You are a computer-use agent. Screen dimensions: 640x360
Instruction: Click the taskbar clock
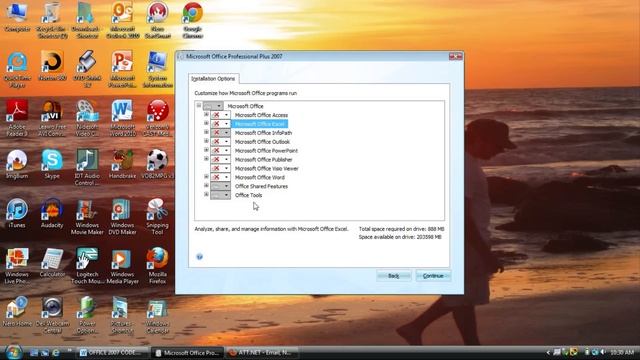(x=622, y=352)
